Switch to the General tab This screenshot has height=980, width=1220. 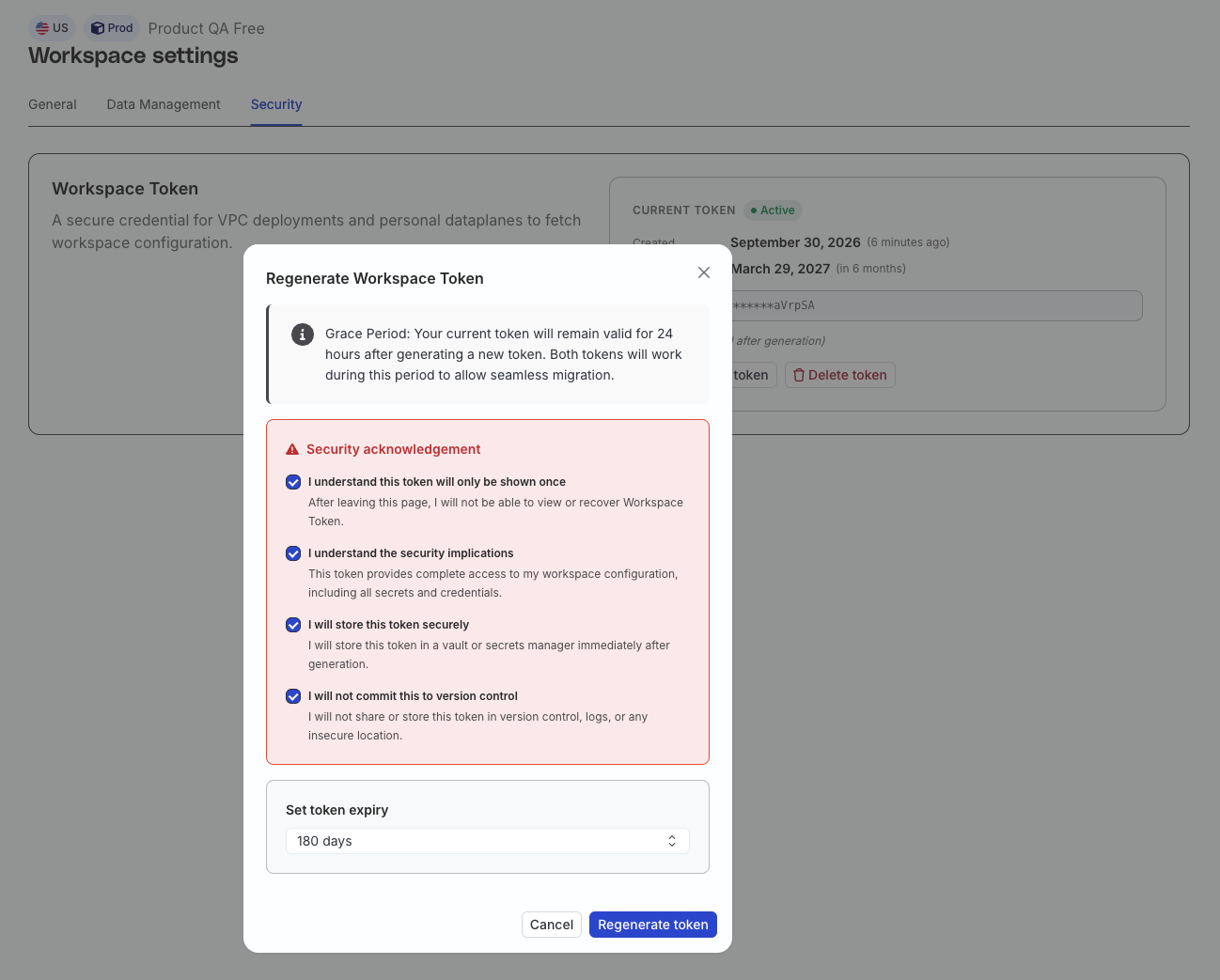[x=53, y=104]
